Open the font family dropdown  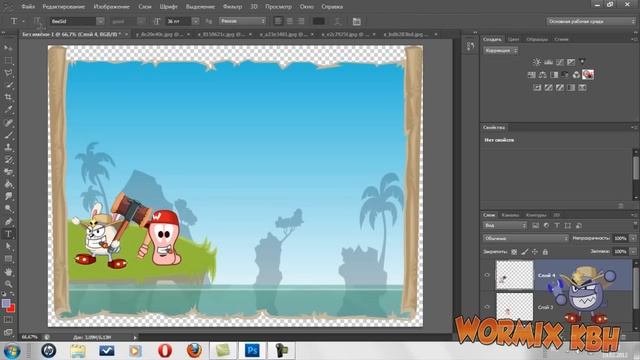[x=100, y=21]
